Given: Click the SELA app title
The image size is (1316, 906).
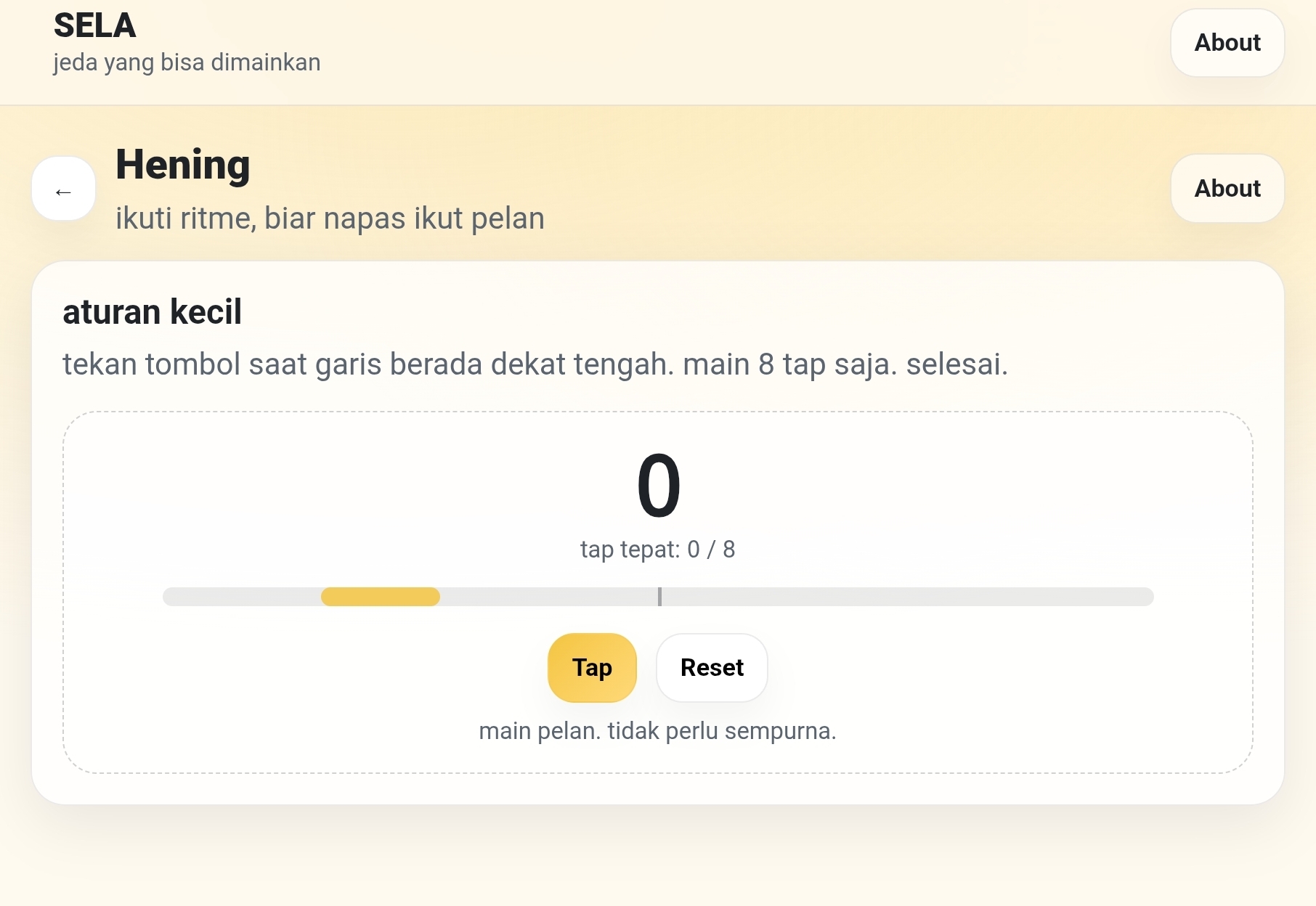Looking at the screenshot, I should point(94,25).
